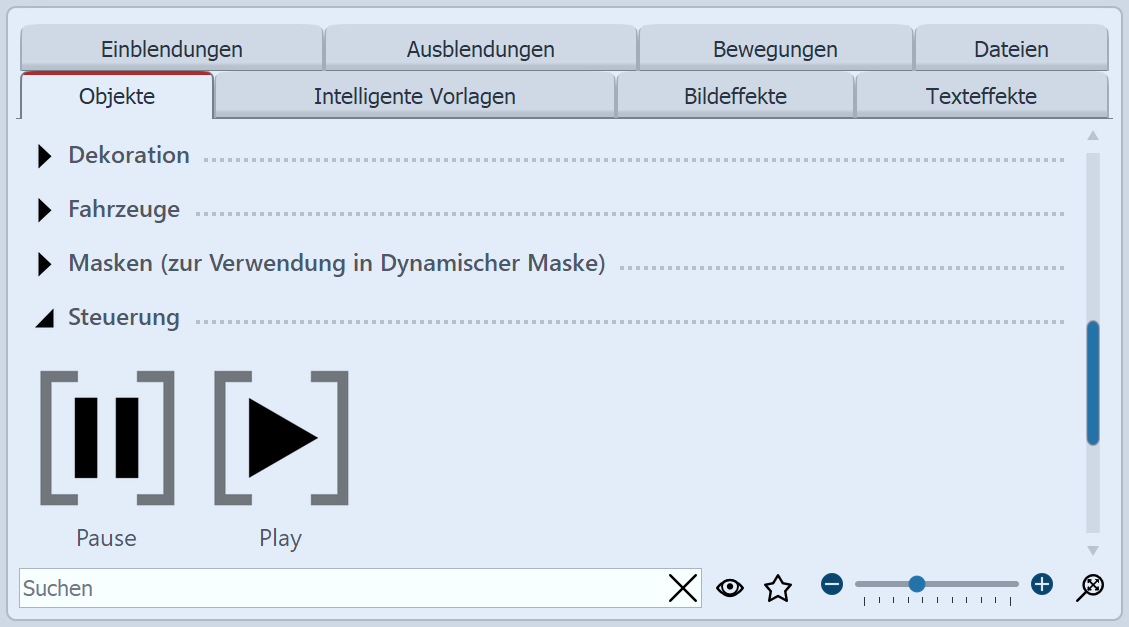This screenshot has width=1129, height=627.
Task: Click the minus icon to shrink thumbnails
Action: 831,584
